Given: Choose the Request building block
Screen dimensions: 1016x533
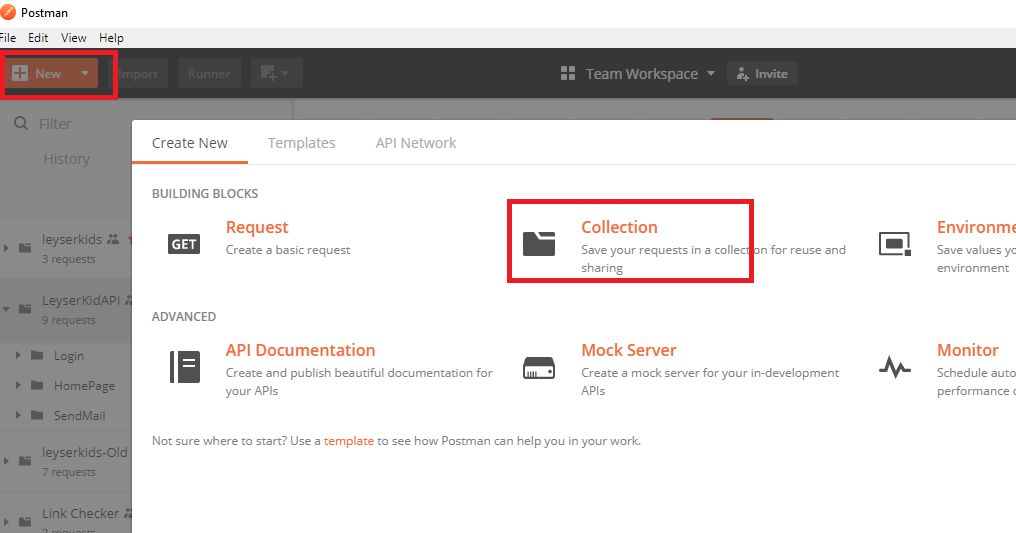Looking at the screenshot, I should coord(257,227).
